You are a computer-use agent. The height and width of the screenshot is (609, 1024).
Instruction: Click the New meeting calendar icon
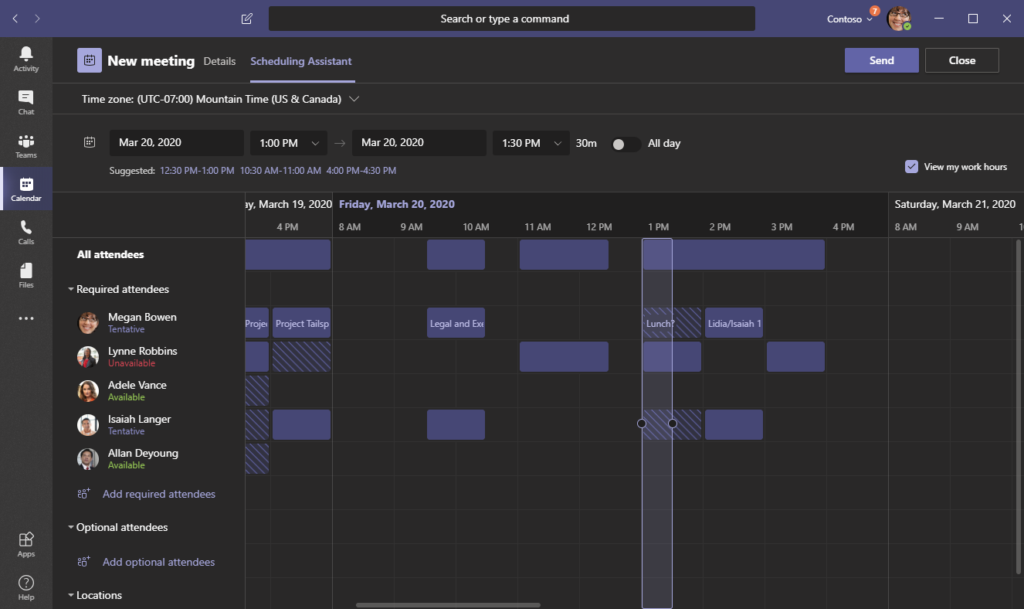tap(89, 61)
